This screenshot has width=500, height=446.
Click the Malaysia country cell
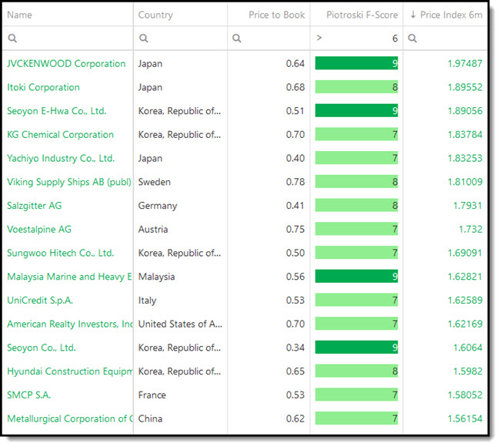pyautogui.click(x=157, y=277)
